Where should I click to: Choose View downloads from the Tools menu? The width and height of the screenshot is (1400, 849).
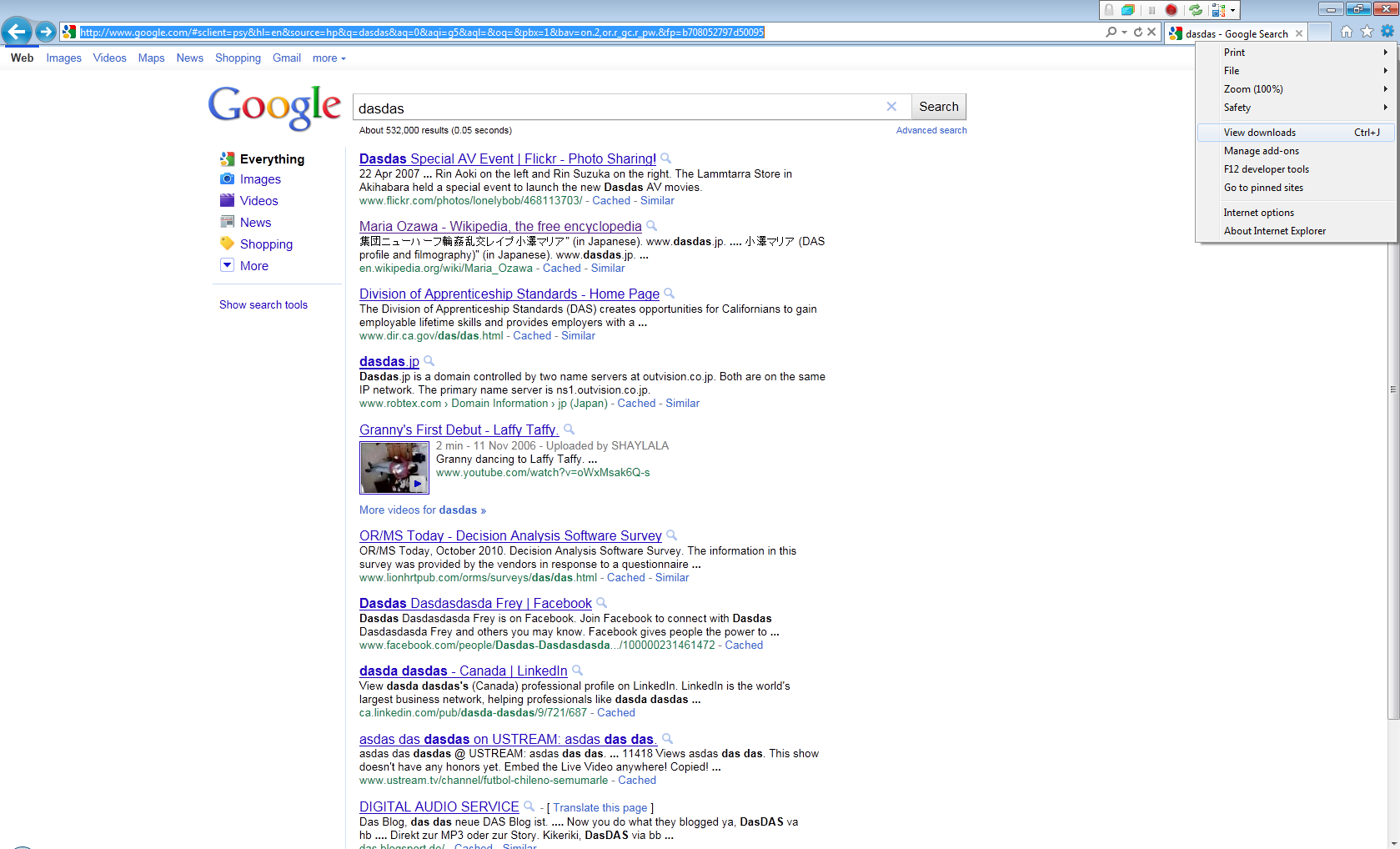click(1296, 133)
